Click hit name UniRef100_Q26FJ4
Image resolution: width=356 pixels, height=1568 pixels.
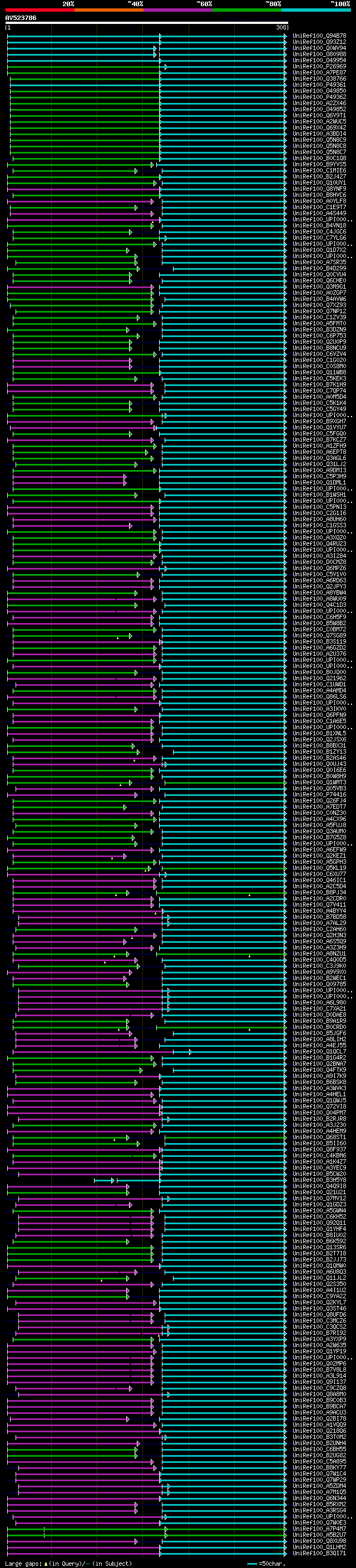pyautogui.click(x=319, y=800)
